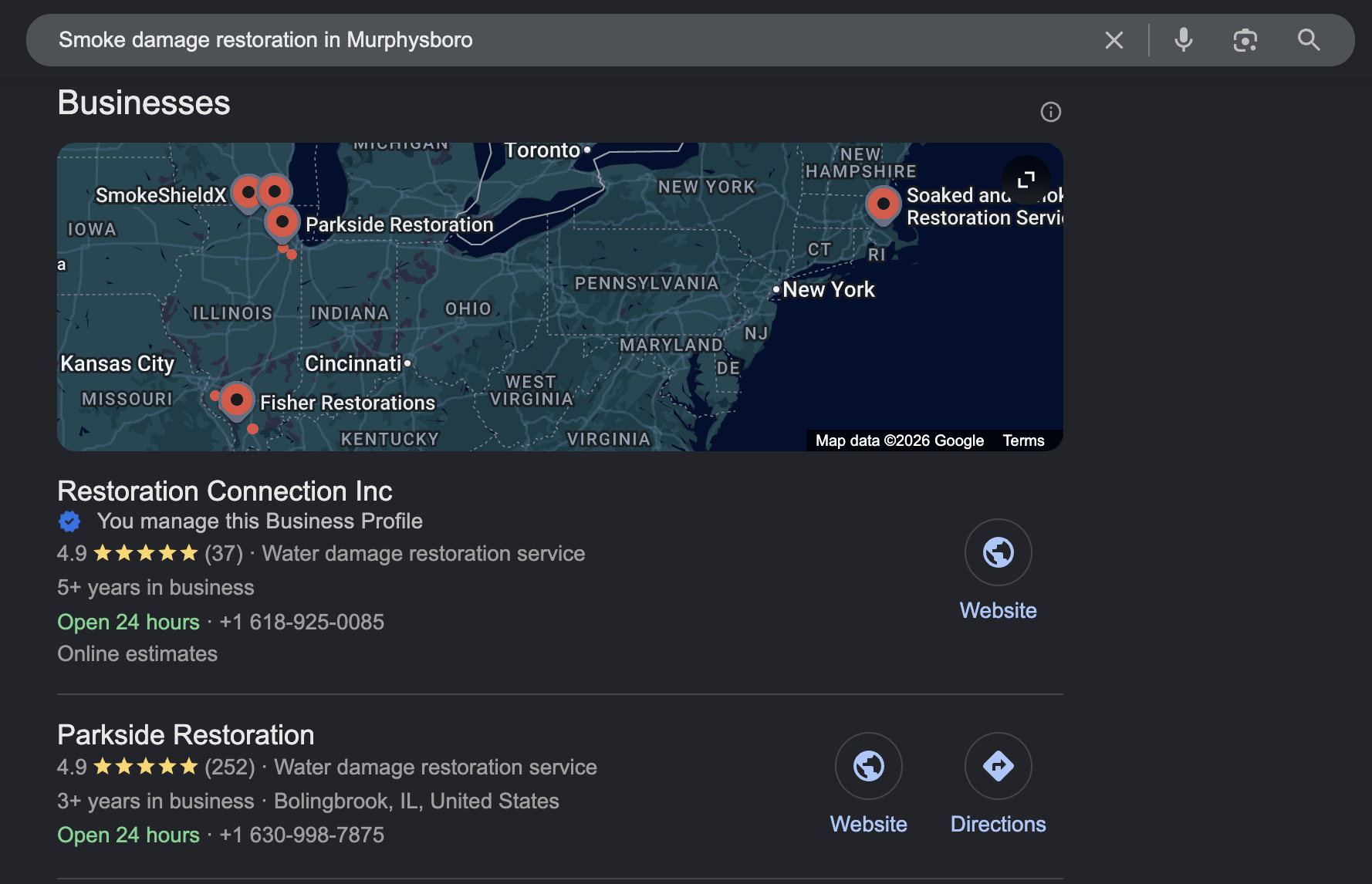1372x884 pixels.
Task: Select the Soaked and Smoked Restoration map pin
Action: (883, 205)
